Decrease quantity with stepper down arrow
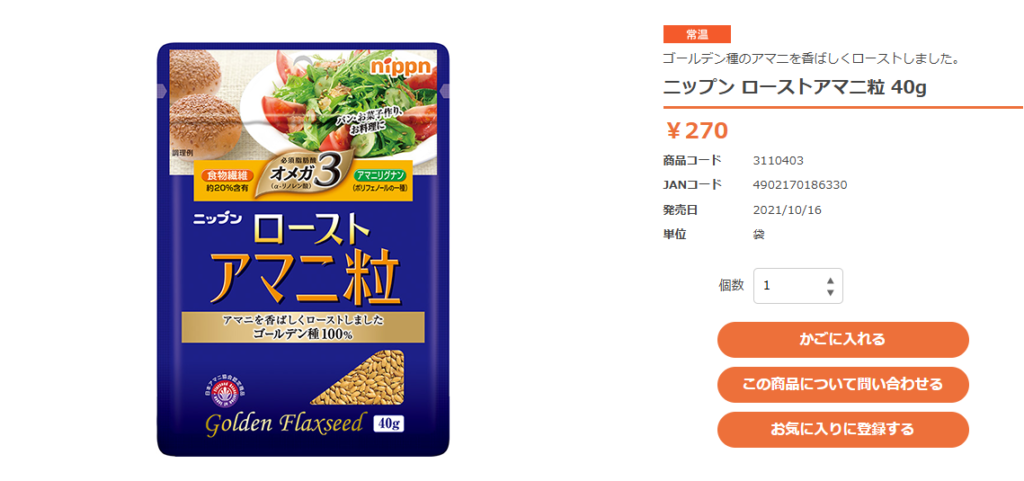Screen dimensions: 1024x481 click(830, 292)
